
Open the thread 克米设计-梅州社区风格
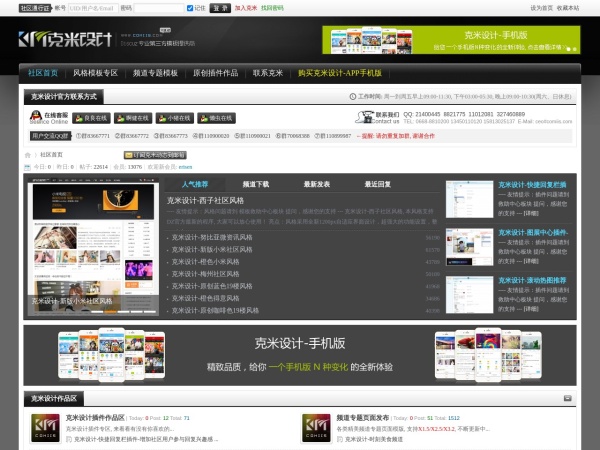205,274
